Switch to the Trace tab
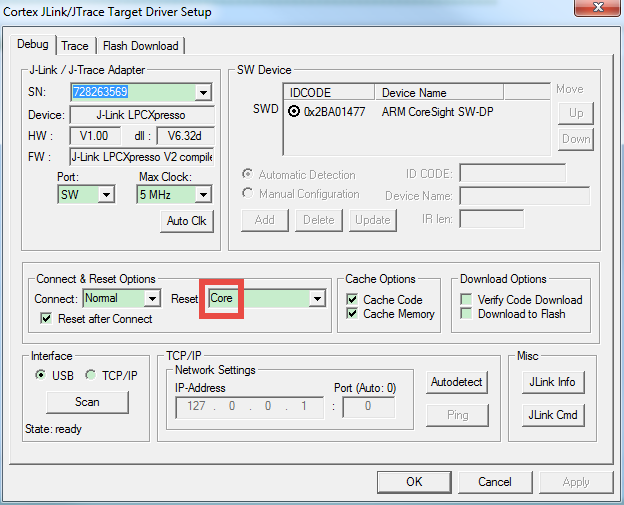 [x=75, y=46]
